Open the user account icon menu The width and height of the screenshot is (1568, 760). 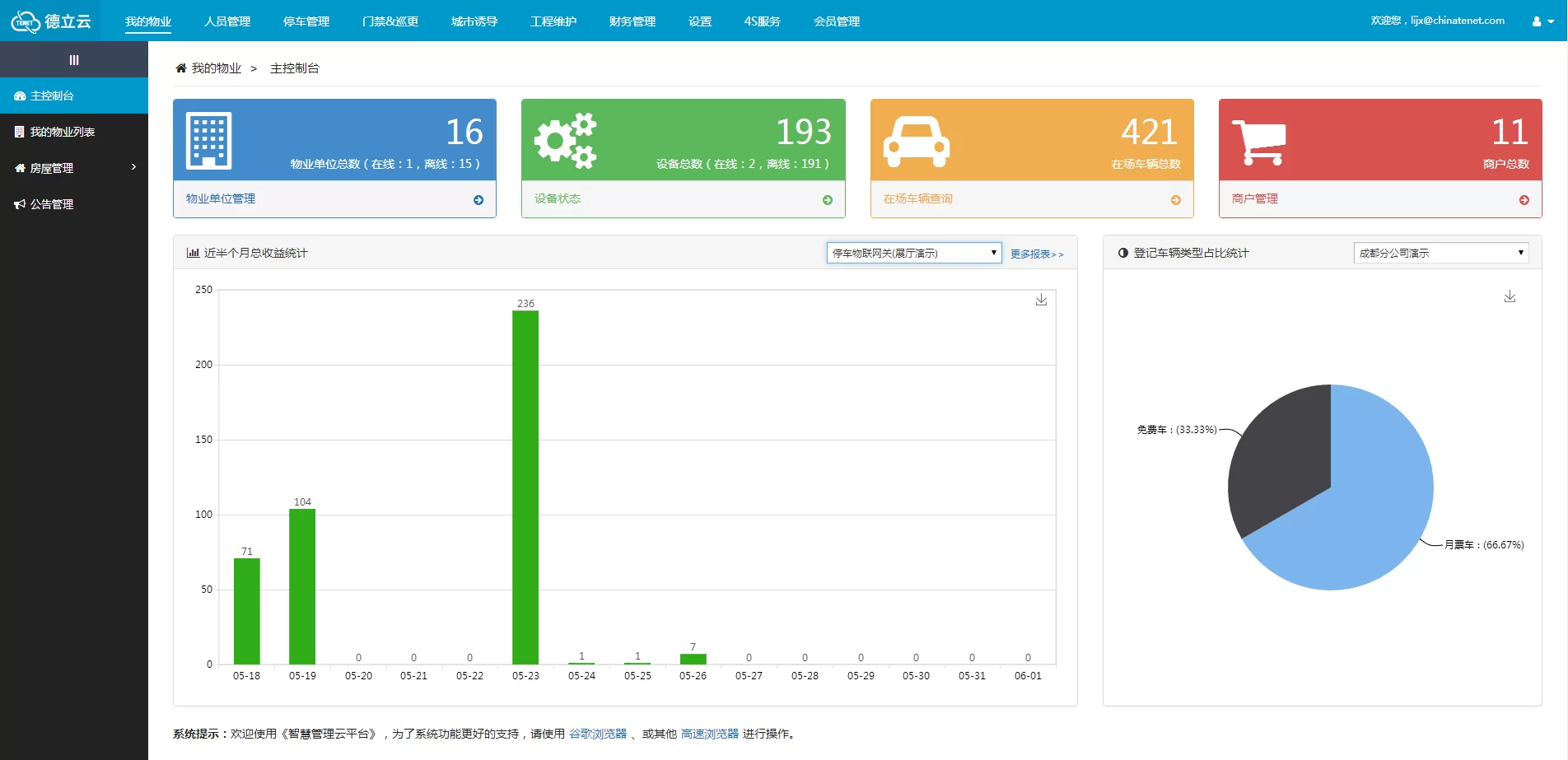(1542, 21)
